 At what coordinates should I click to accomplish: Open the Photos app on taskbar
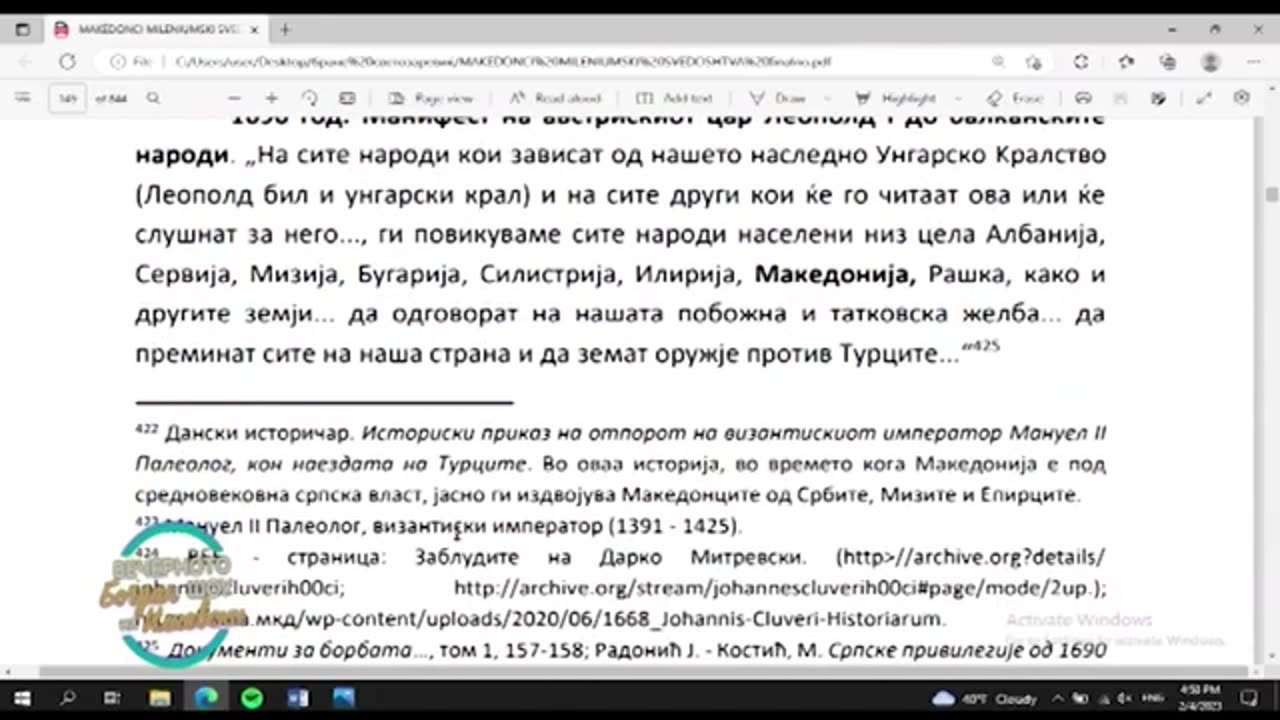[x=345, y=698]
